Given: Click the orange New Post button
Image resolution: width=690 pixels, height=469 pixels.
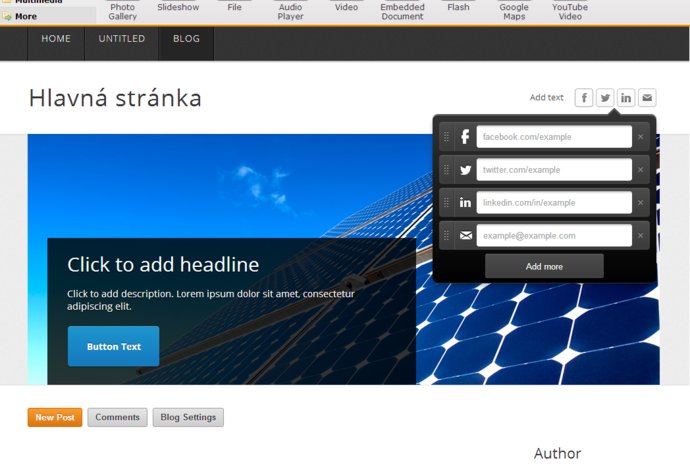Looking at the screenshot, I should [x=55, y=418].
